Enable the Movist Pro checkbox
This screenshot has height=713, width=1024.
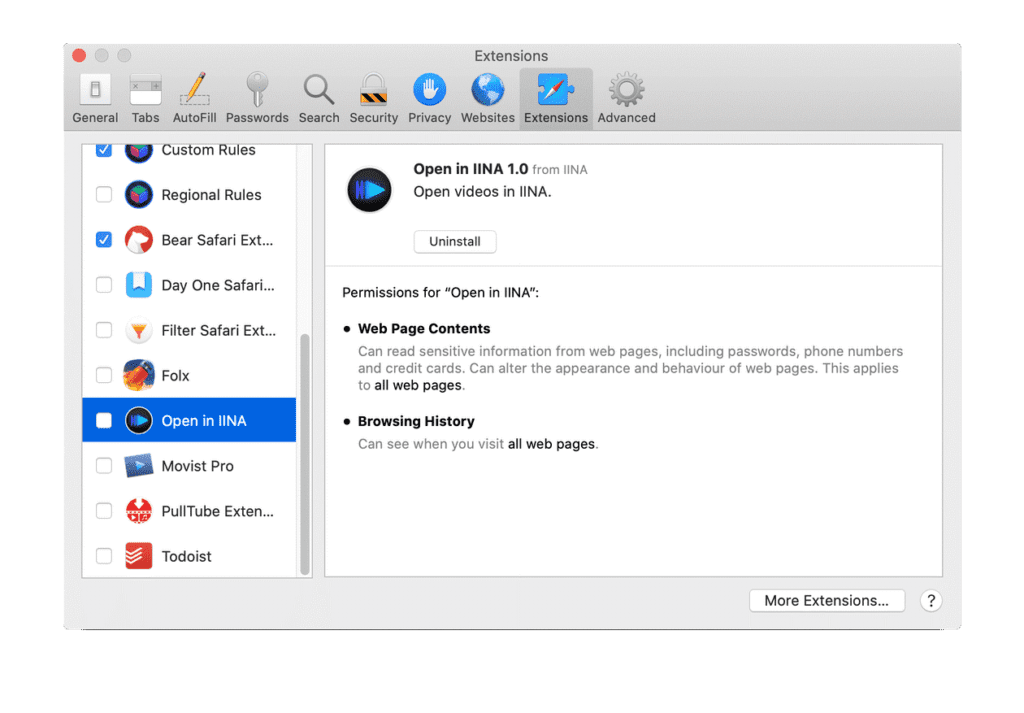pyautogui.click(x=104, y=466)
